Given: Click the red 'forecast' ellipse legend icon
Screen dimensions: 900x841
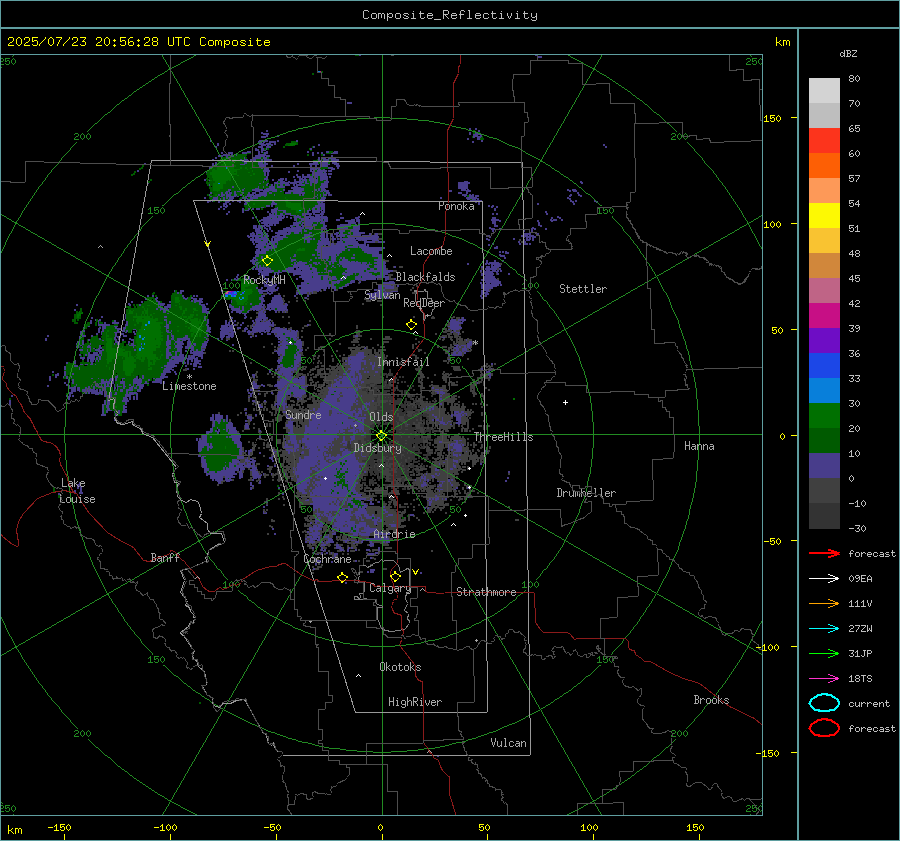Looking at the screenshot, I should point(824,728).
